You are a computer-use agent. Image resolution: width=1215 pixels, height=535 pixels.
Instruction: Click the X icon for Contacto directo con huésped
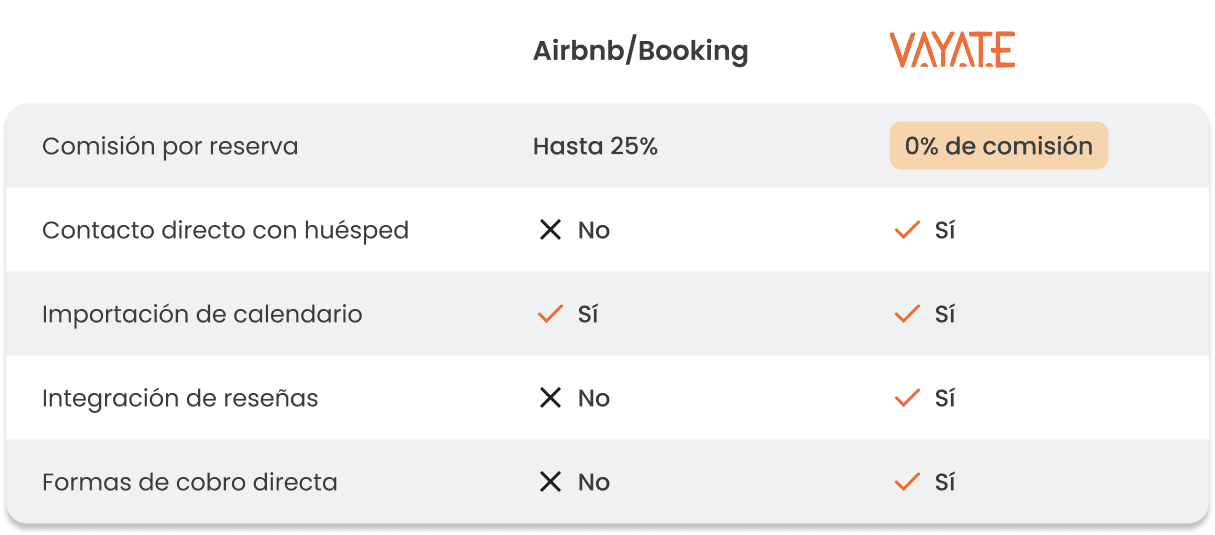click(550, 230)
